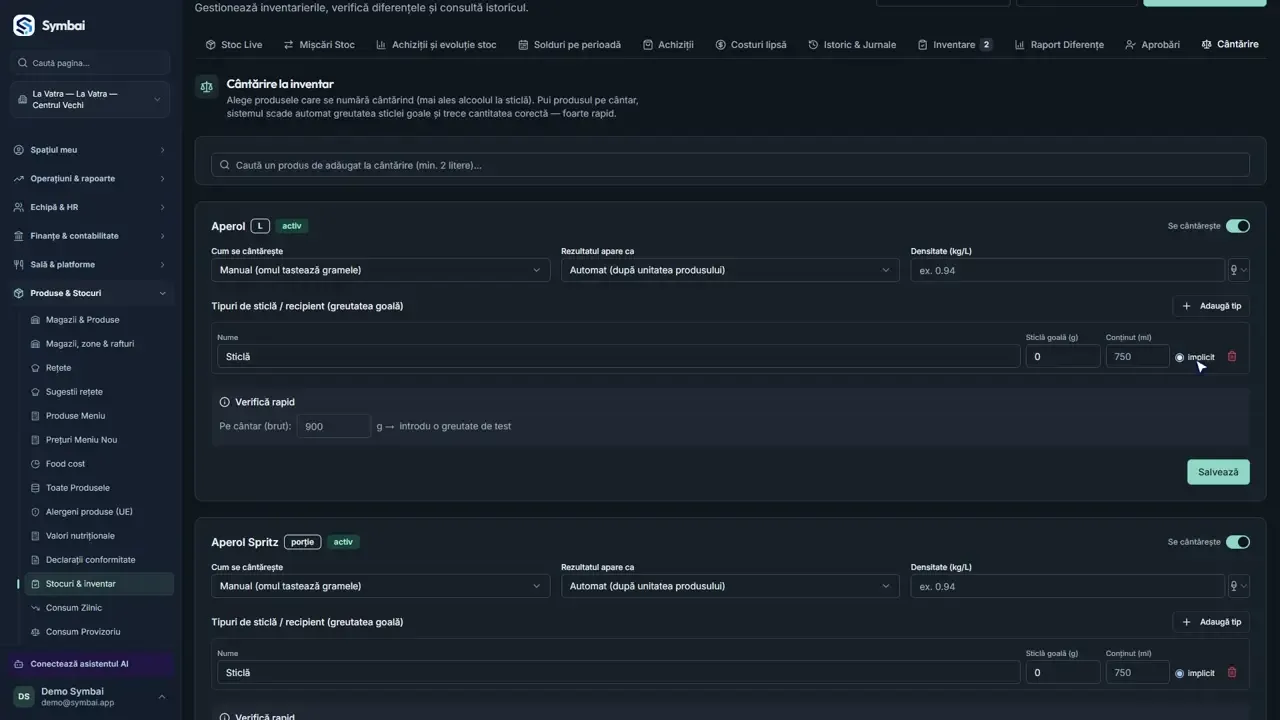Open Magazii, zone & rafturi
This screenshot has height=720, width=1280.
point(89,344)
